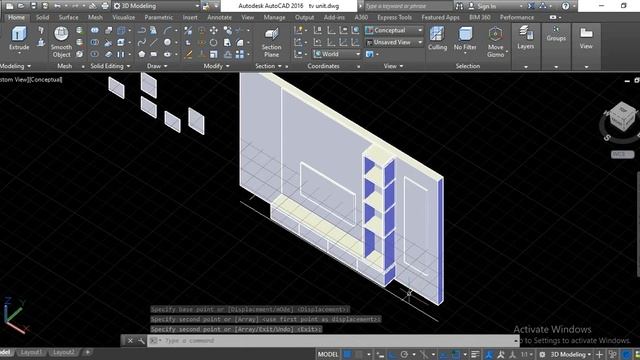Expand the Solid Editing panel
640x360 pixels.
point(110,66)
